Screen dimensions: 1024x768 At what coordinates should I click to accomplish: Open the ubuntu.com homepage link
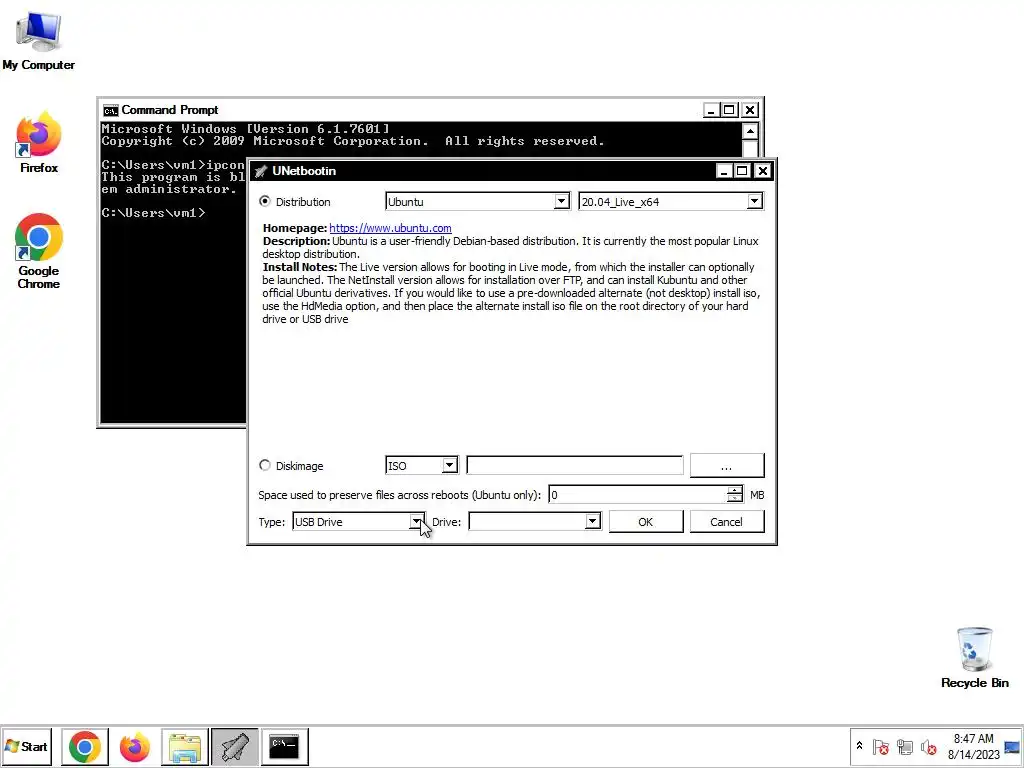(391, 228)
